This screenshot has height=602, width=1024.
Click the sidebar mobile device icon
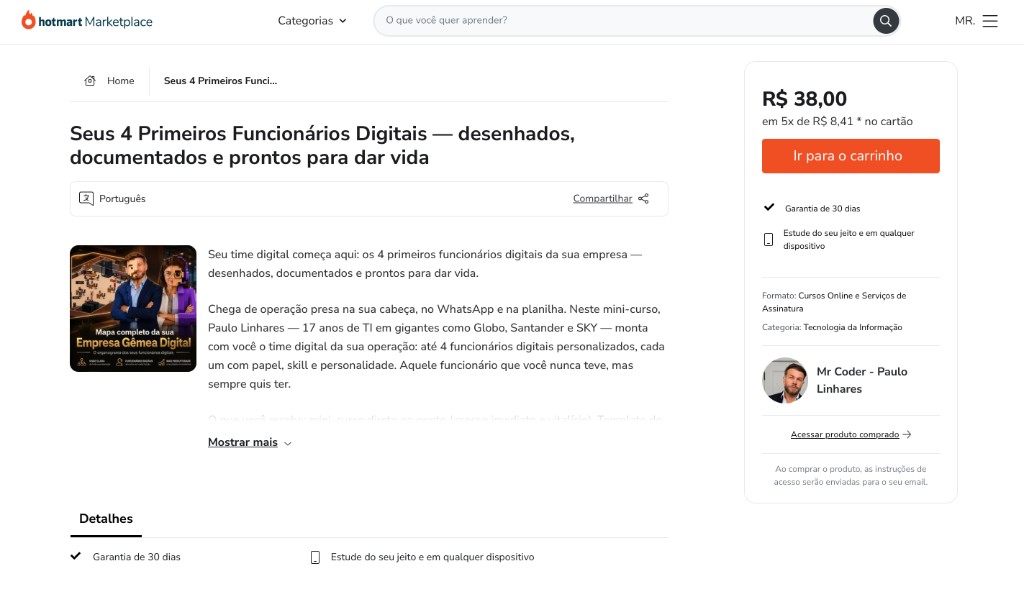769,240
